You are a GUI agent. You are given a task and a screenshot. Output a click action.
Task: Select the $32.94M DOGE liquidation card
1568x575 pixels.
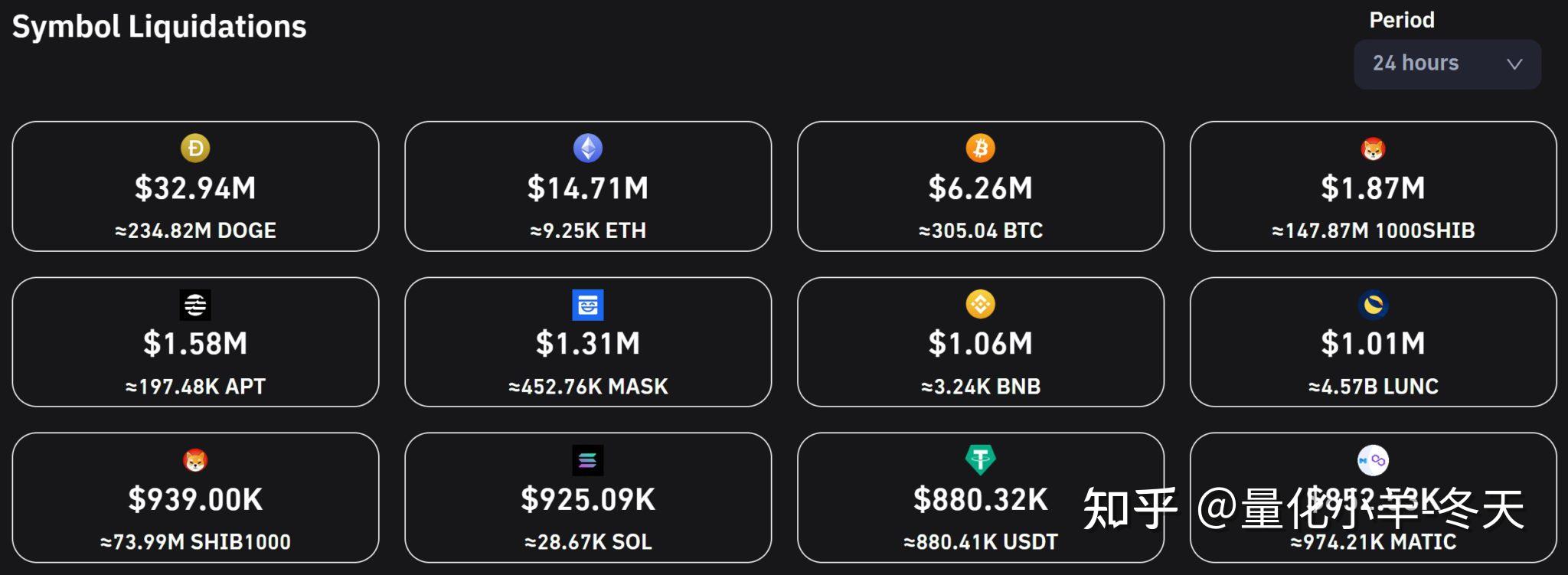(195, 186)
